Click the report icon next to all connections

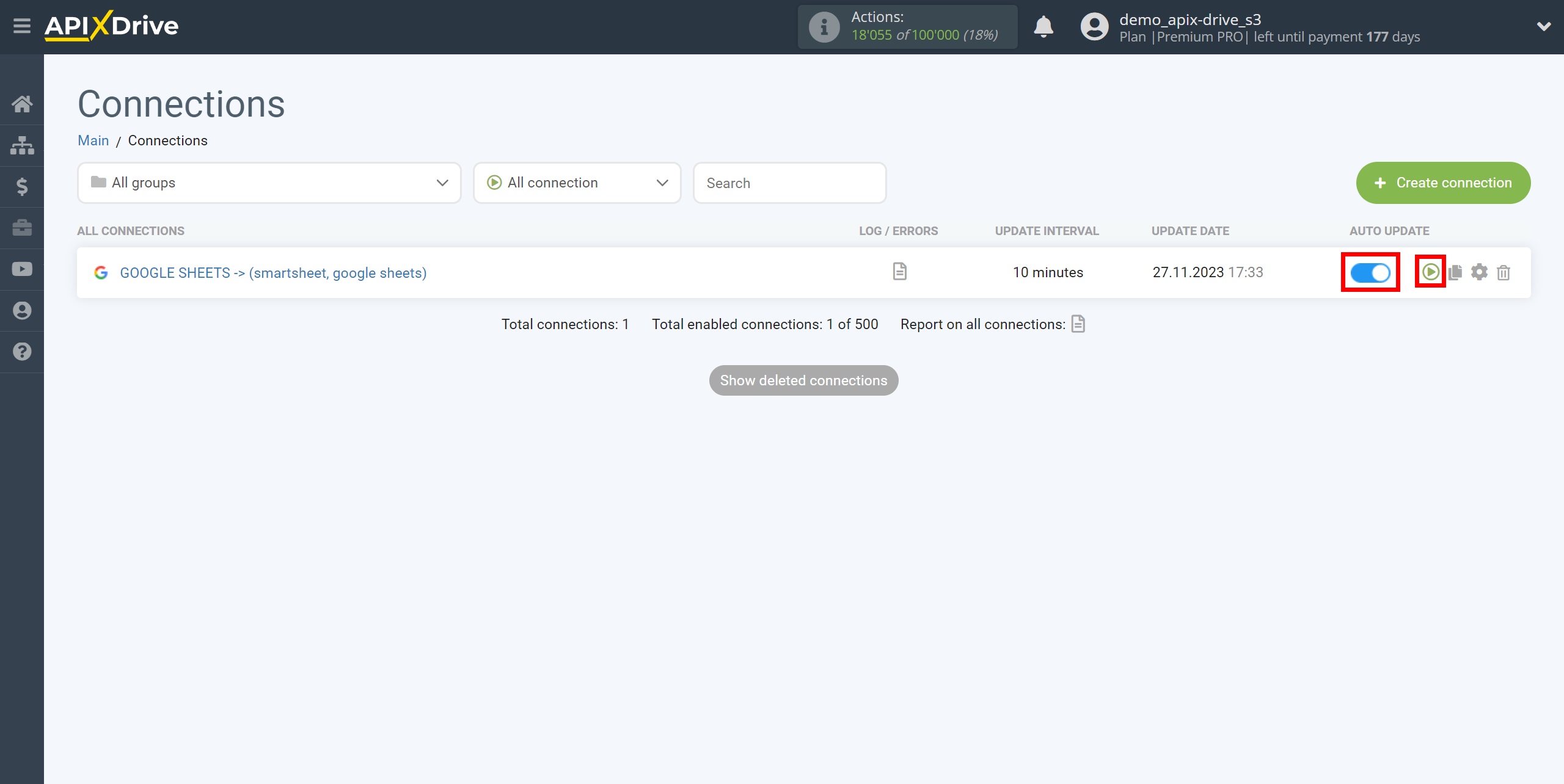(x=1080, y=324)
